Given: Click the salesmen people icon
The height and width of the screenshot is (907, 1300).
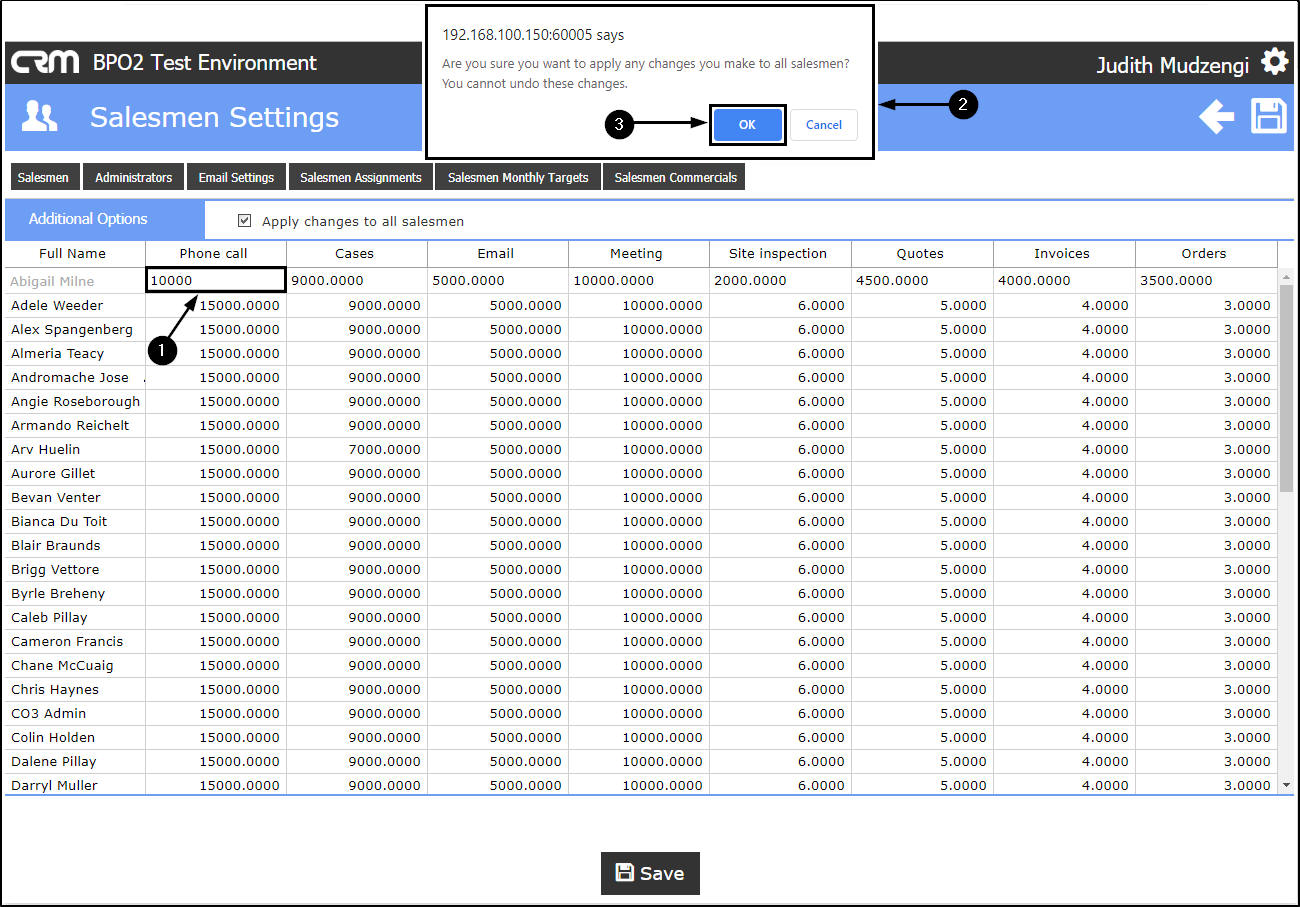Looking at the screenshot, I should pos(39,117).
